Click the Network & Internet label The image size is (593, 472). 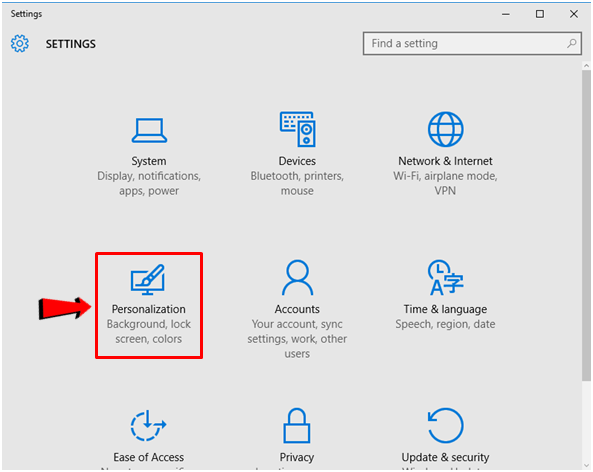click(x=445, y=161)
